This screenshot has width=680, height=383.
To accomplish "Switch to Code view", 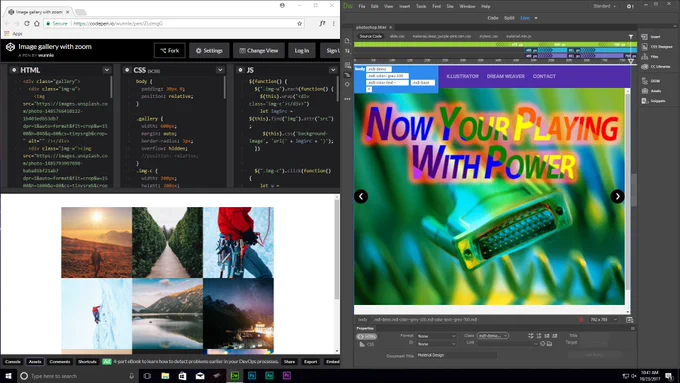I will [493, 18].
